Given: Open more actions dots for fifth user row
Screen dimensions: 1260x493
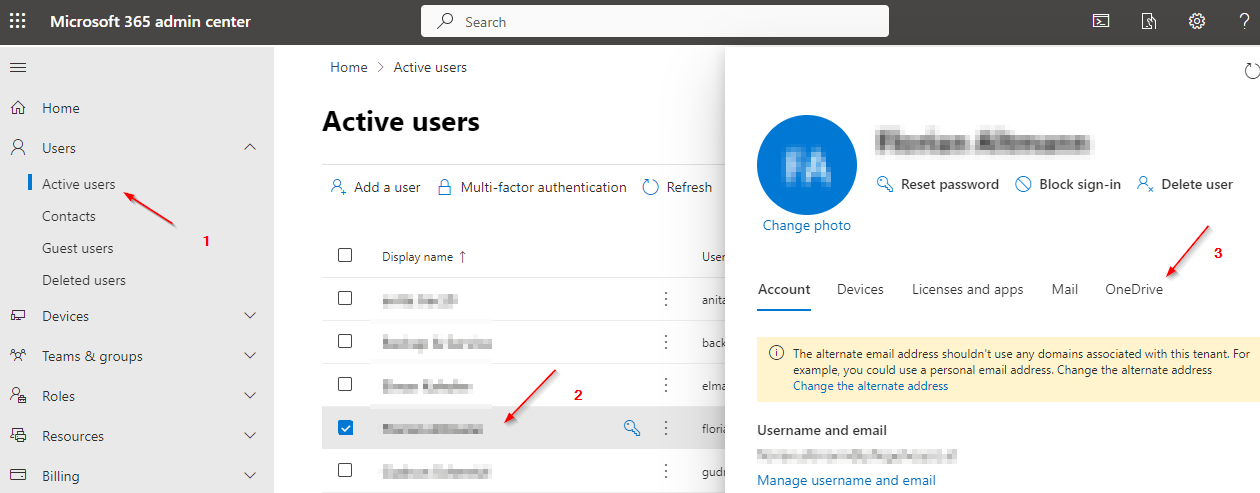Looking at the screenshot, I should (x=666, y=471).
